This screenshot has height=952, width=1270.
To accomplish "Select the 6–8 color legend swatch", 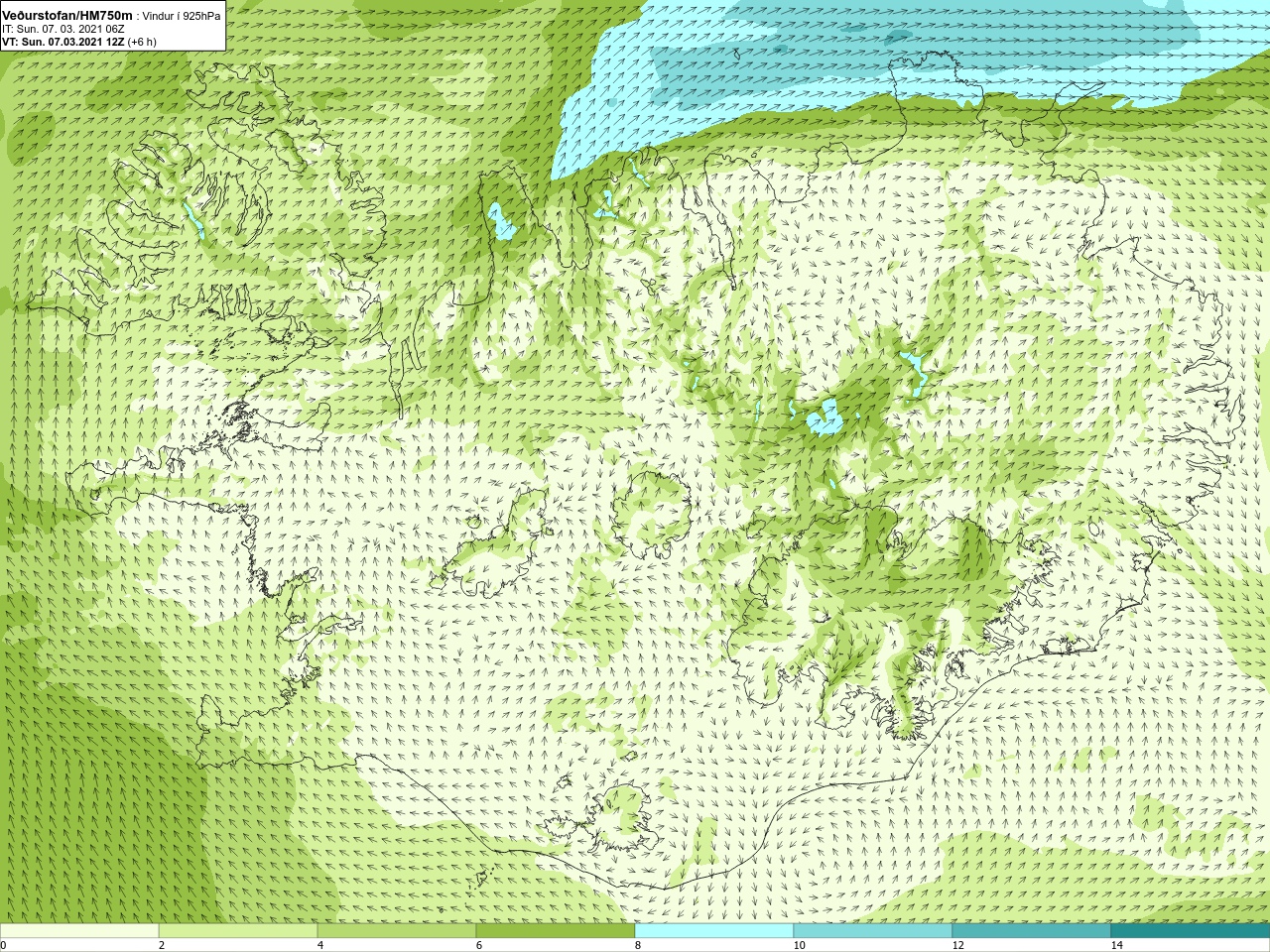I will (556, 931).
